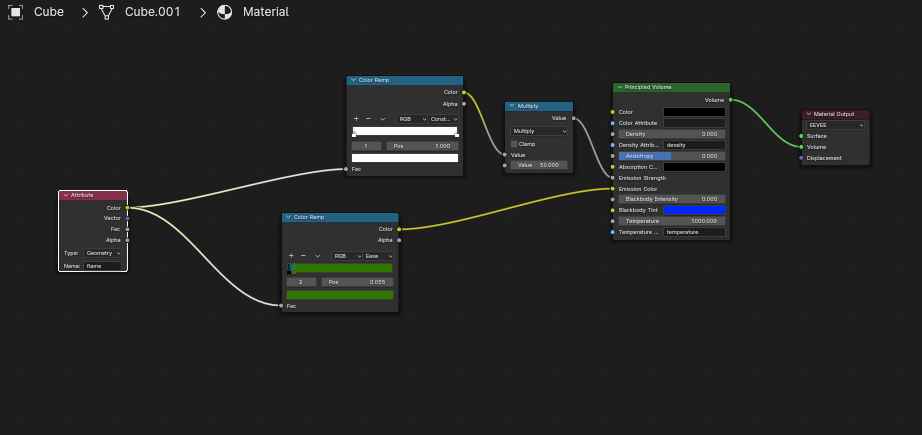Click the Anisotropy slider
This screenshot has width=922, height=435.
[672, 156]
